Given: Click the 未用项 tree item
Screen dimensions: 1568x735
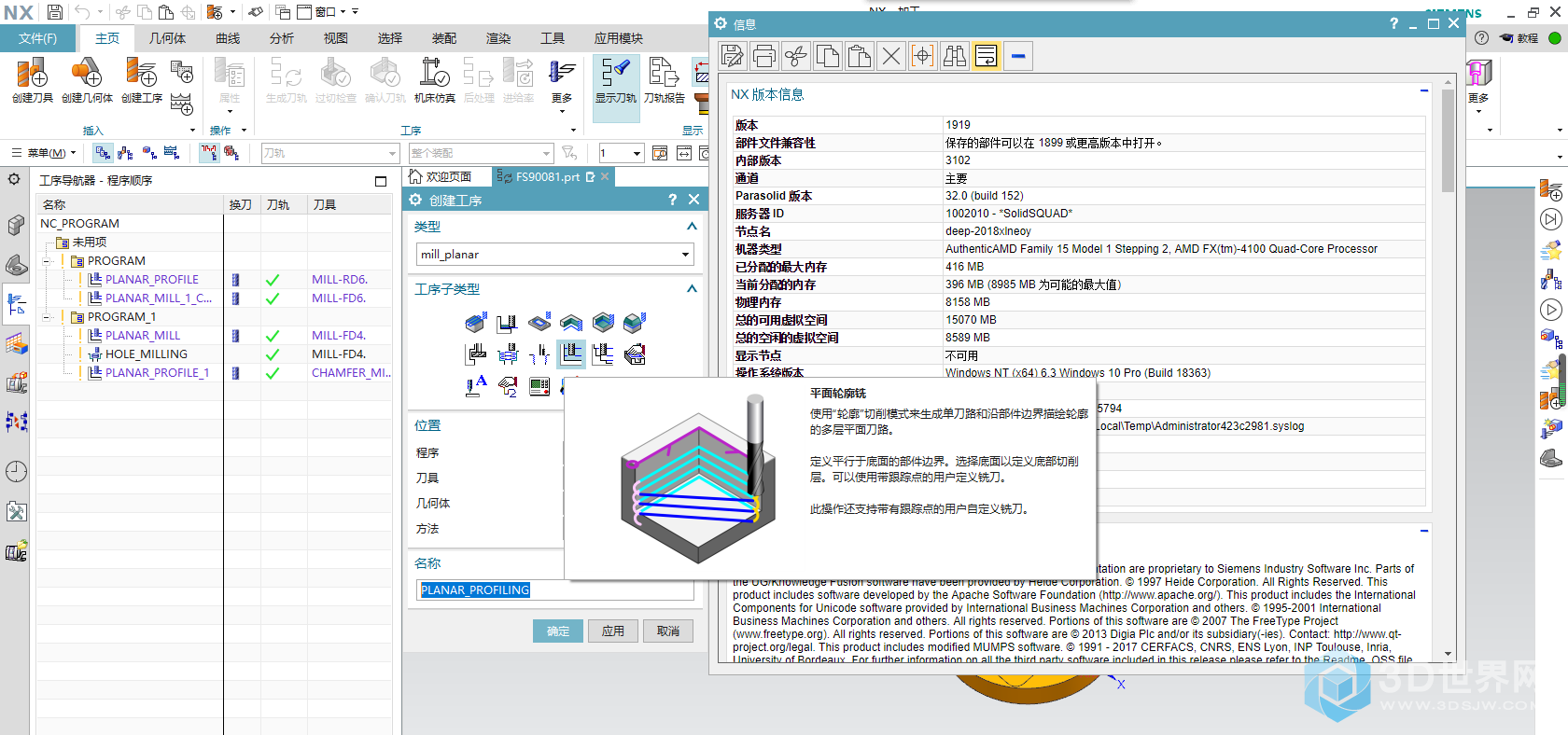Looking at the screenshot, I should tap(90, 243).
